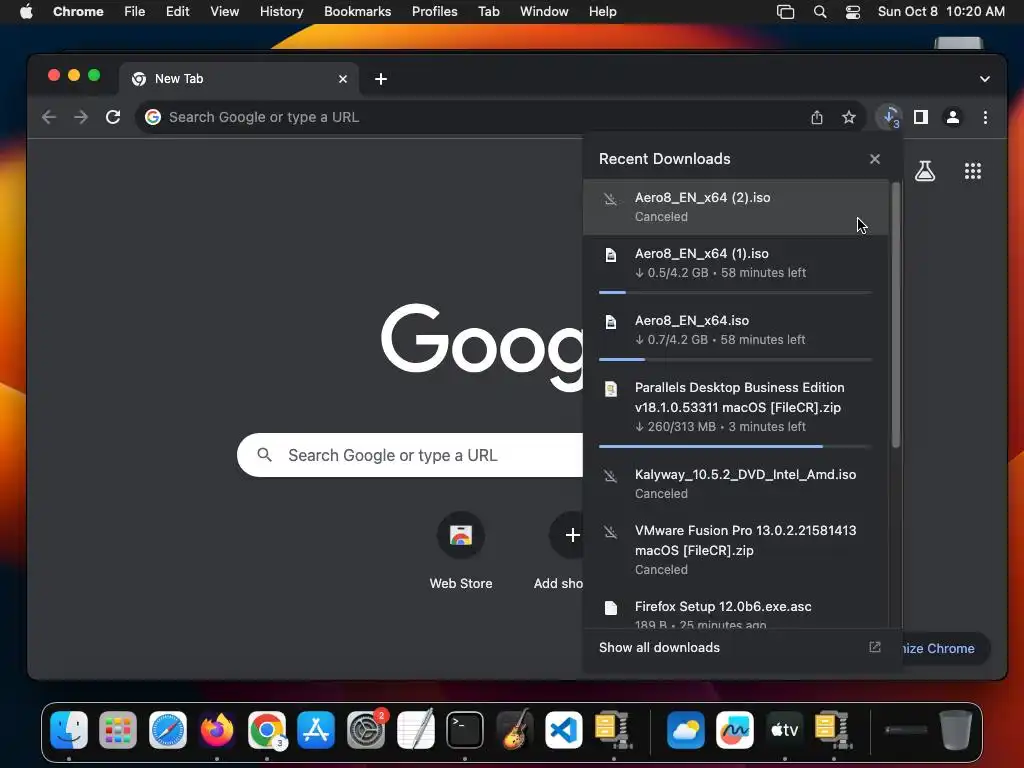
Task: Open Finder from the Dock
Action: pos(69,729)
